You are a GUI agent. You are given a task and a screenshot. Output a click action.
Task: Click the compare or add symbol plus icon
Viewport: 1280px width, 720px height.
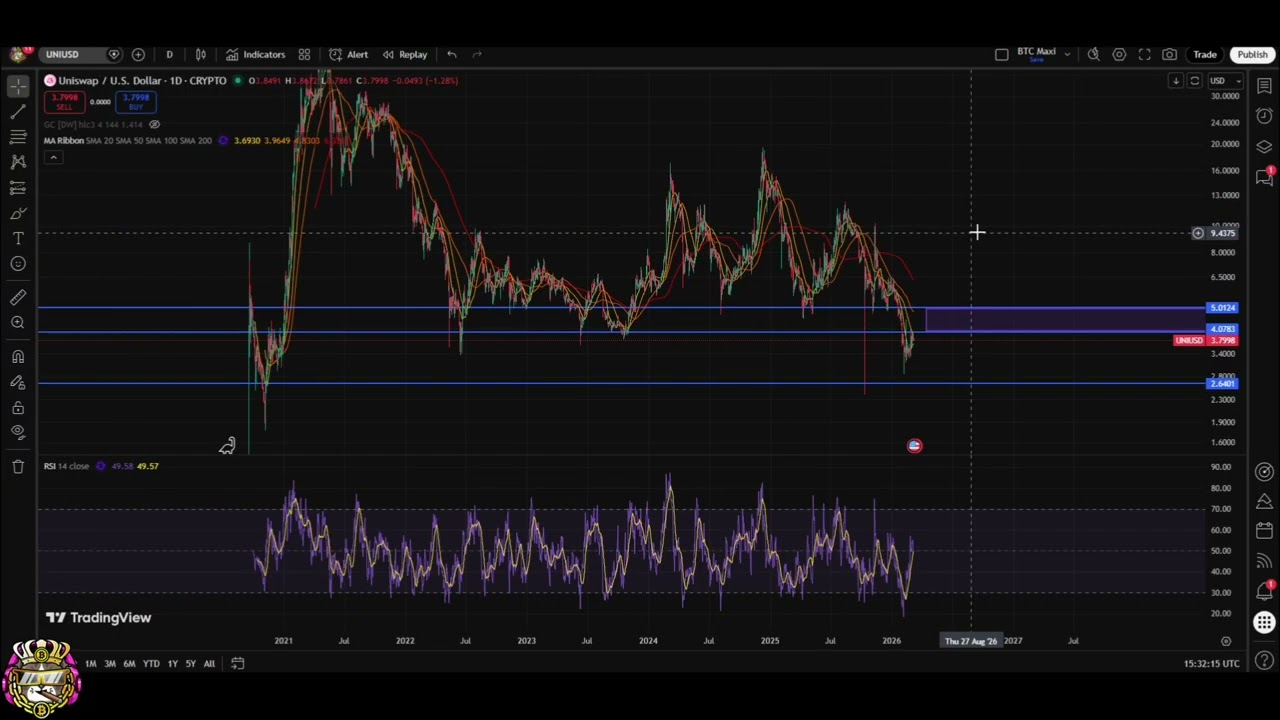138,54
